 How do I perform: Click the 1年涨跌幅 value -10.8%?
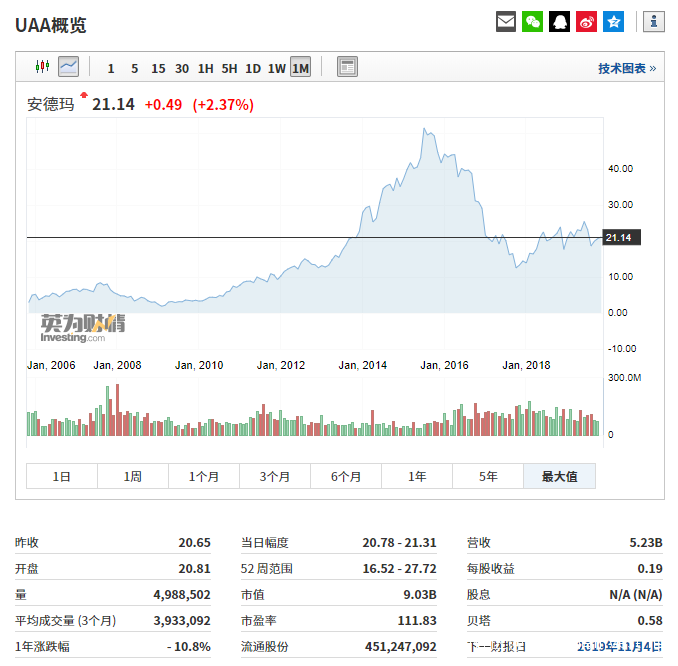tap(189, 647)
